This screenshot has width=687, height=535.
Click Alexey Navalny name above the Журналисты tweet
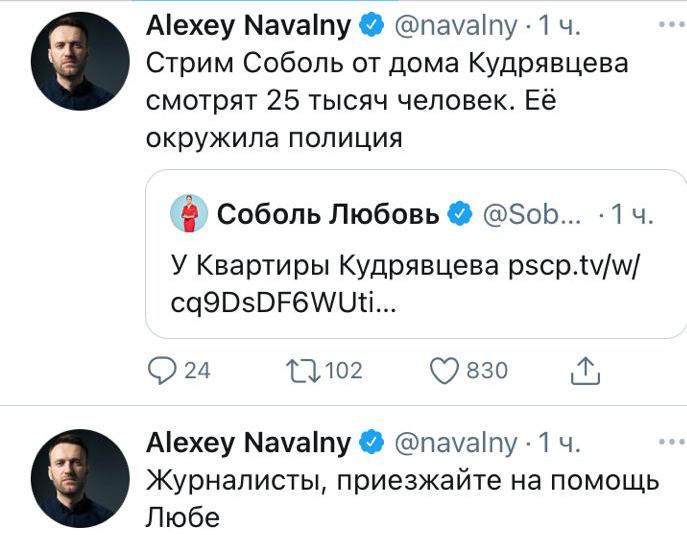click(249, 442)
